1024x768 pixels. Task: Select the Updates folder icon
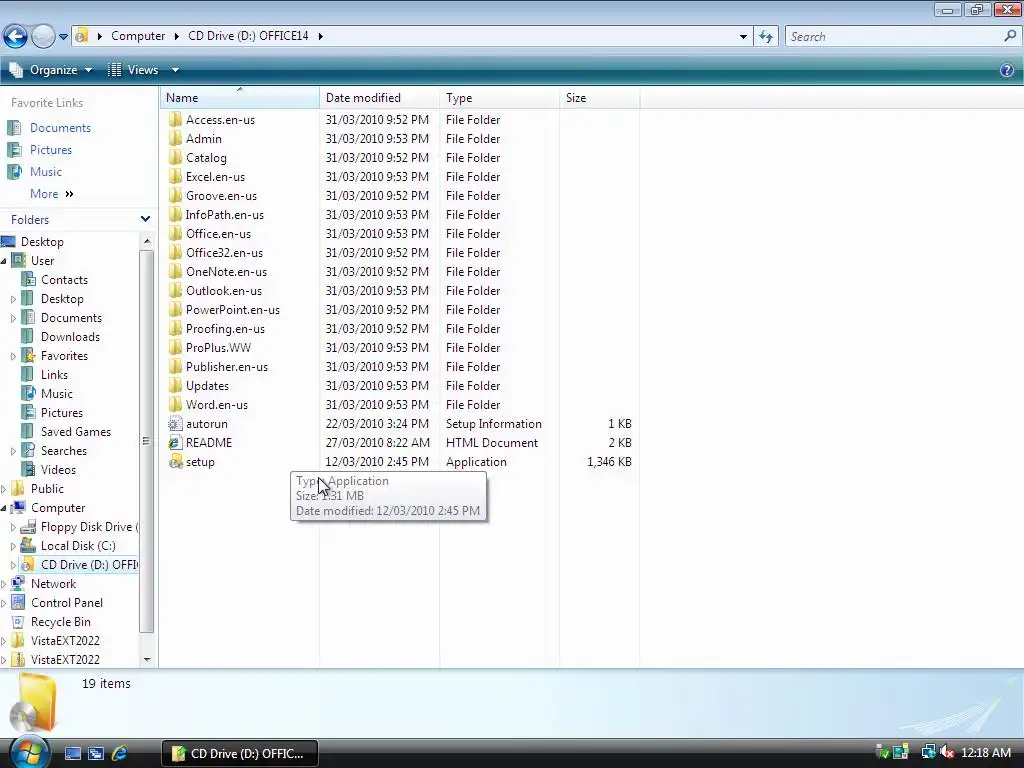coord(175,386)
